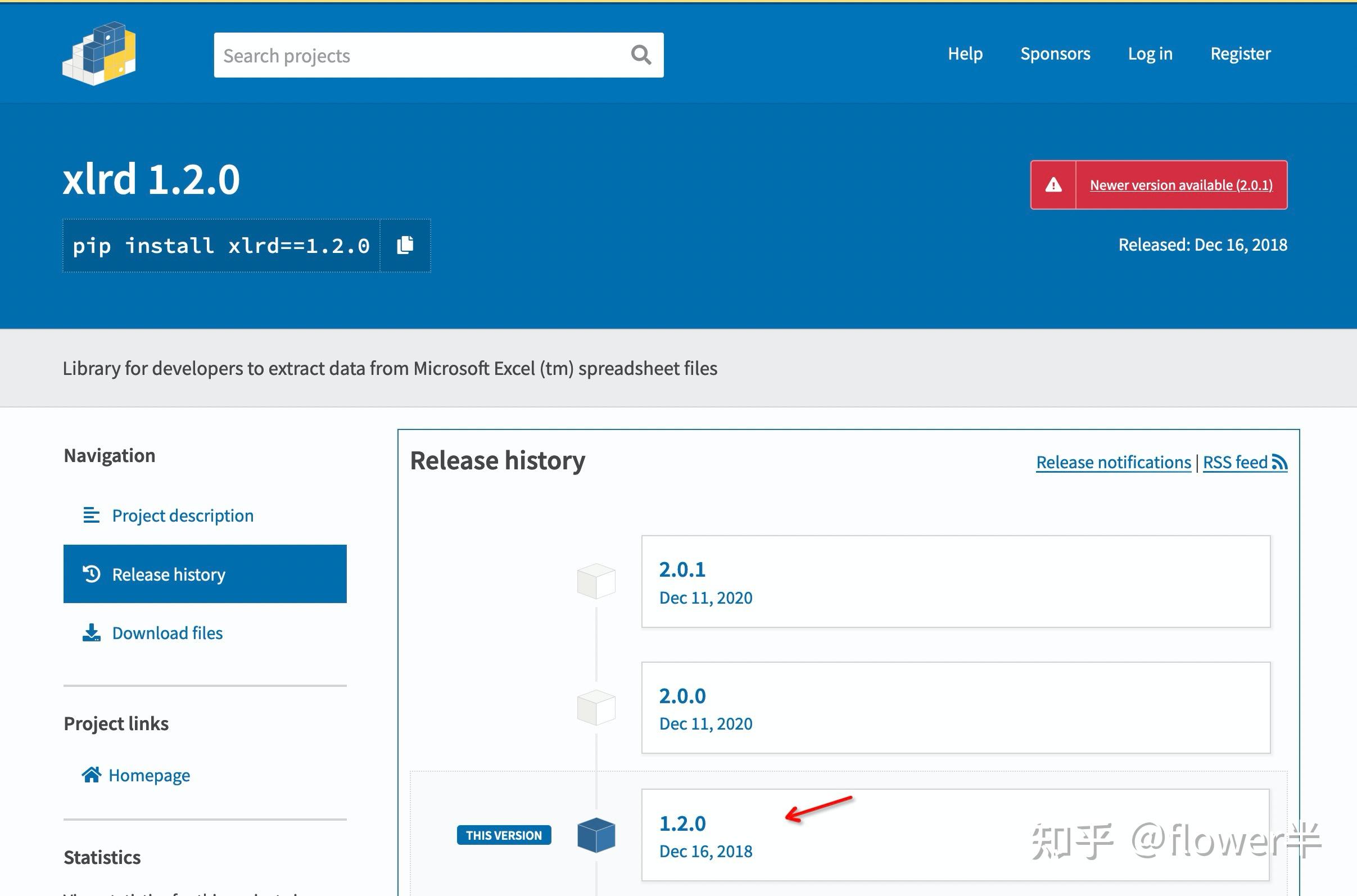The image size is (1357, 896).
Task: Click the RSS feed icon
Action: [x=1279, y=462]
